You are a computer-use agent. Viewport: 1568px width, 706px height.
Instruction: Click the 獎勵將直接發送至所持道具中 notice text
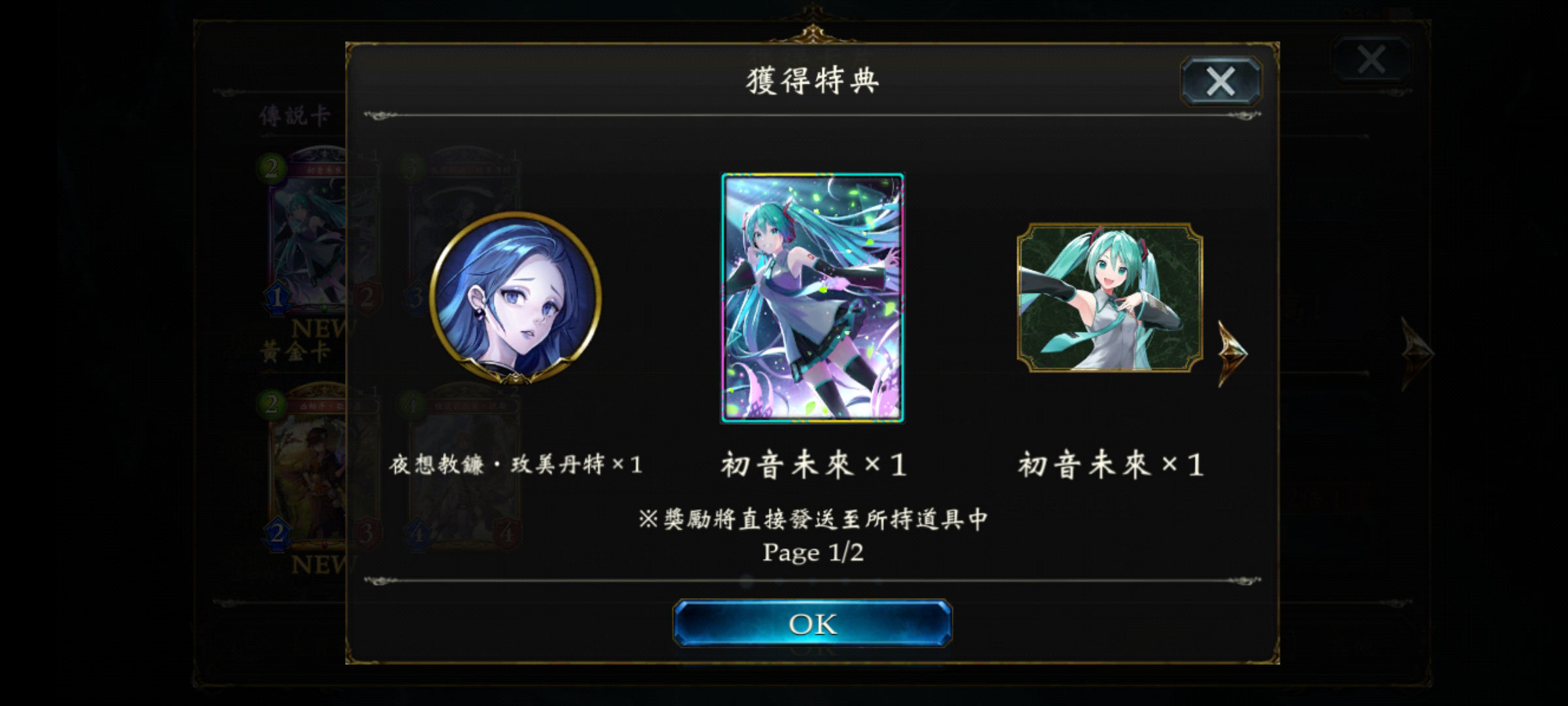point(813,519)
